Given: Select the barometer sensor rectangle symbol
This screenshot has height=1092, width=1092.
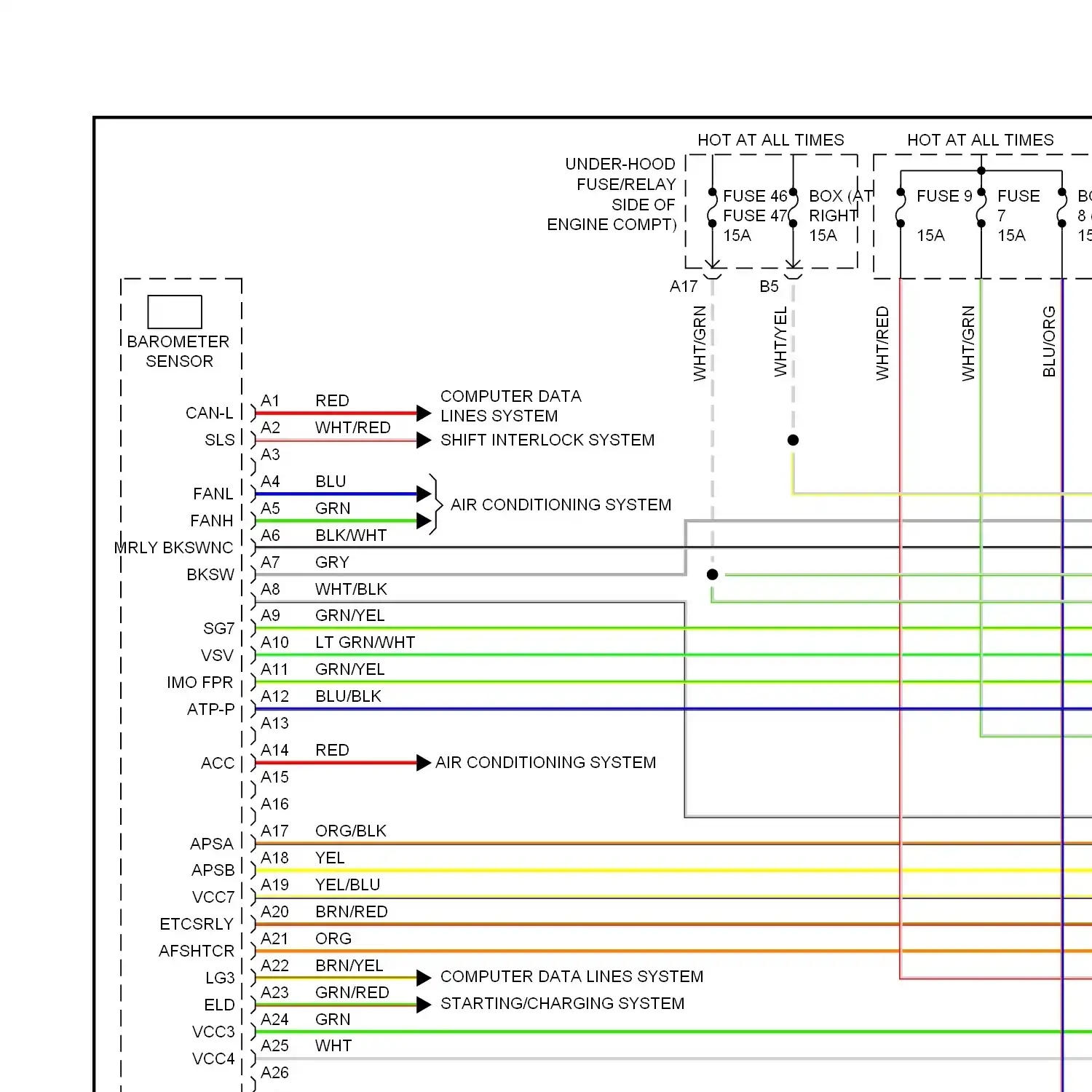Looking at the screenshot, I should point(175,312).
